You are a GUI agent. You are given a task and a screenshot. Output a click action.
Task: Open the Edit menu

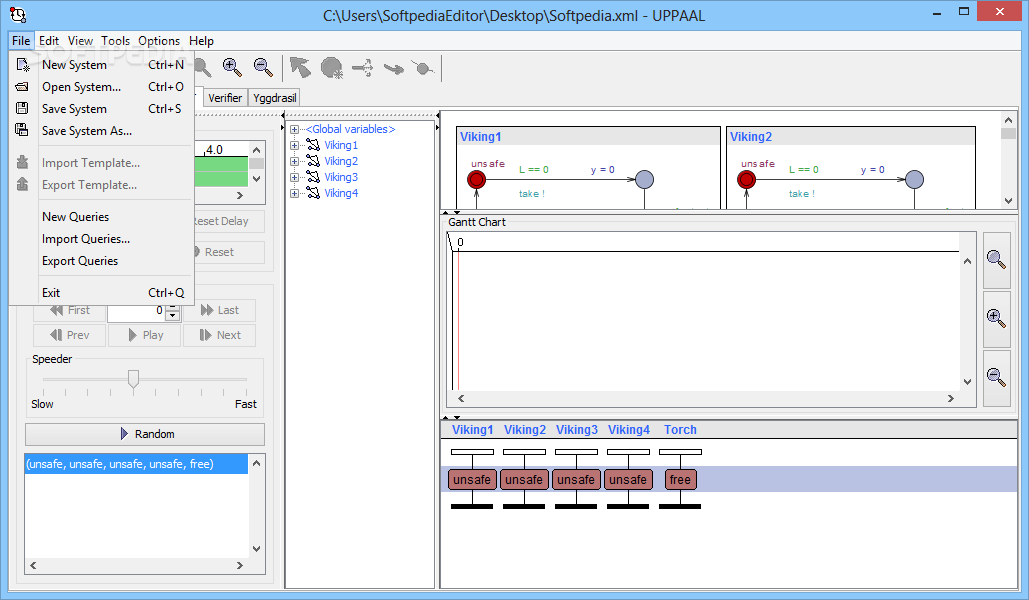49,41
